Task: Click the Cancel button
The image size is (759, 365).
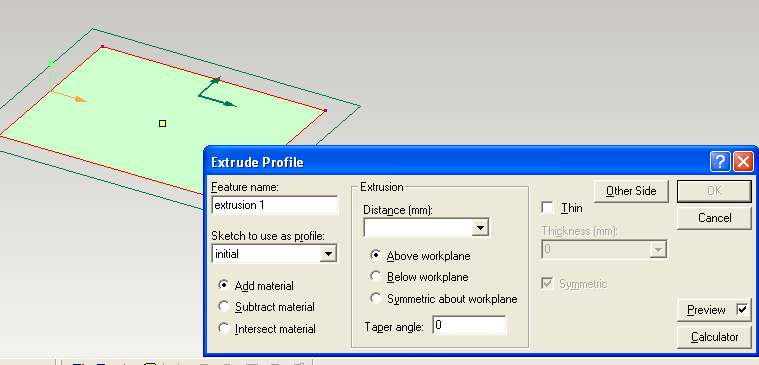Action: (714, 218)
